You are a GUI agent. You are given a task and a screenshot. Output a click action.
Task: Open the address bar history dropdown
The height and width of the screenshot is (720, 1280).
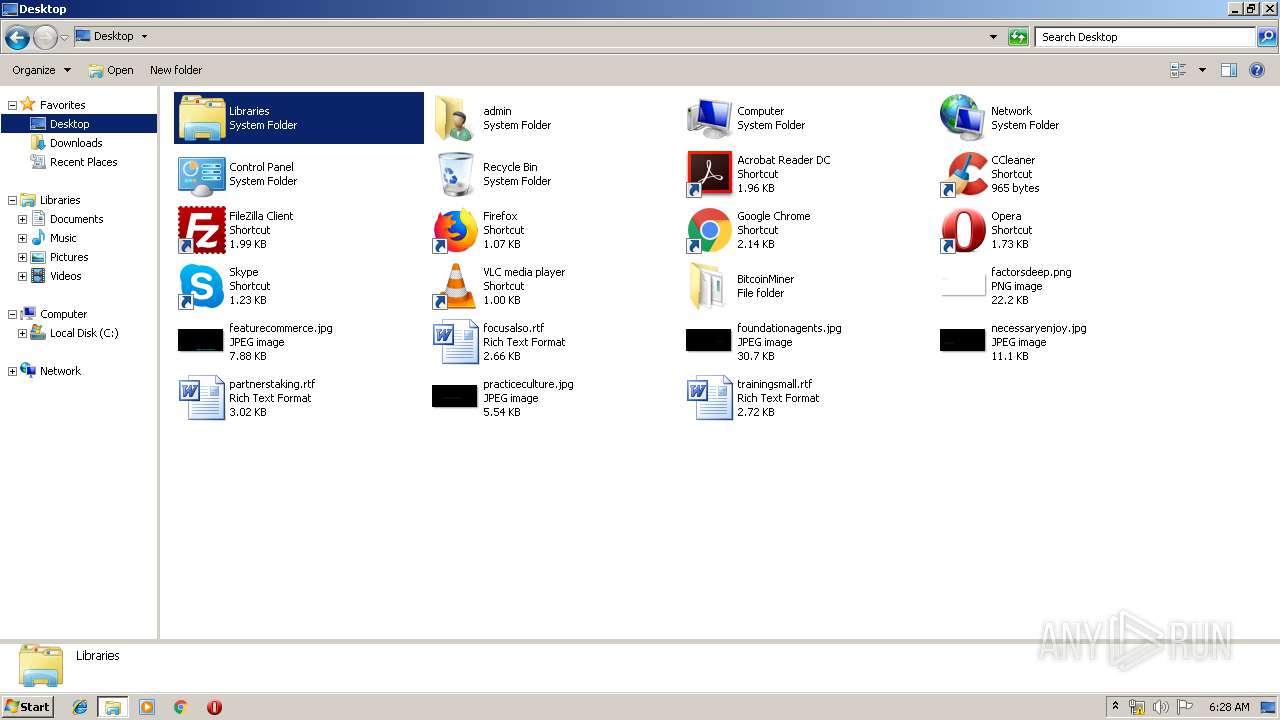tap(993, 37)
